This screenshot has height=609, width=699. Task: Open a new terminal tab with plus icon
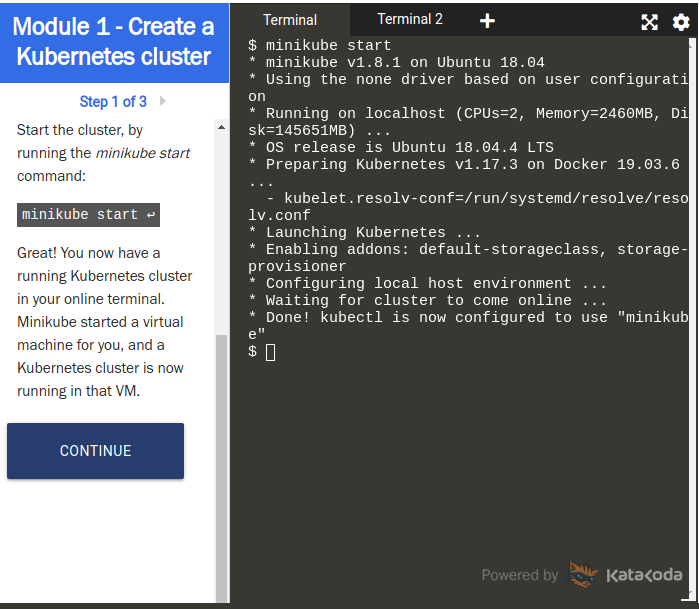pos(487,21)
